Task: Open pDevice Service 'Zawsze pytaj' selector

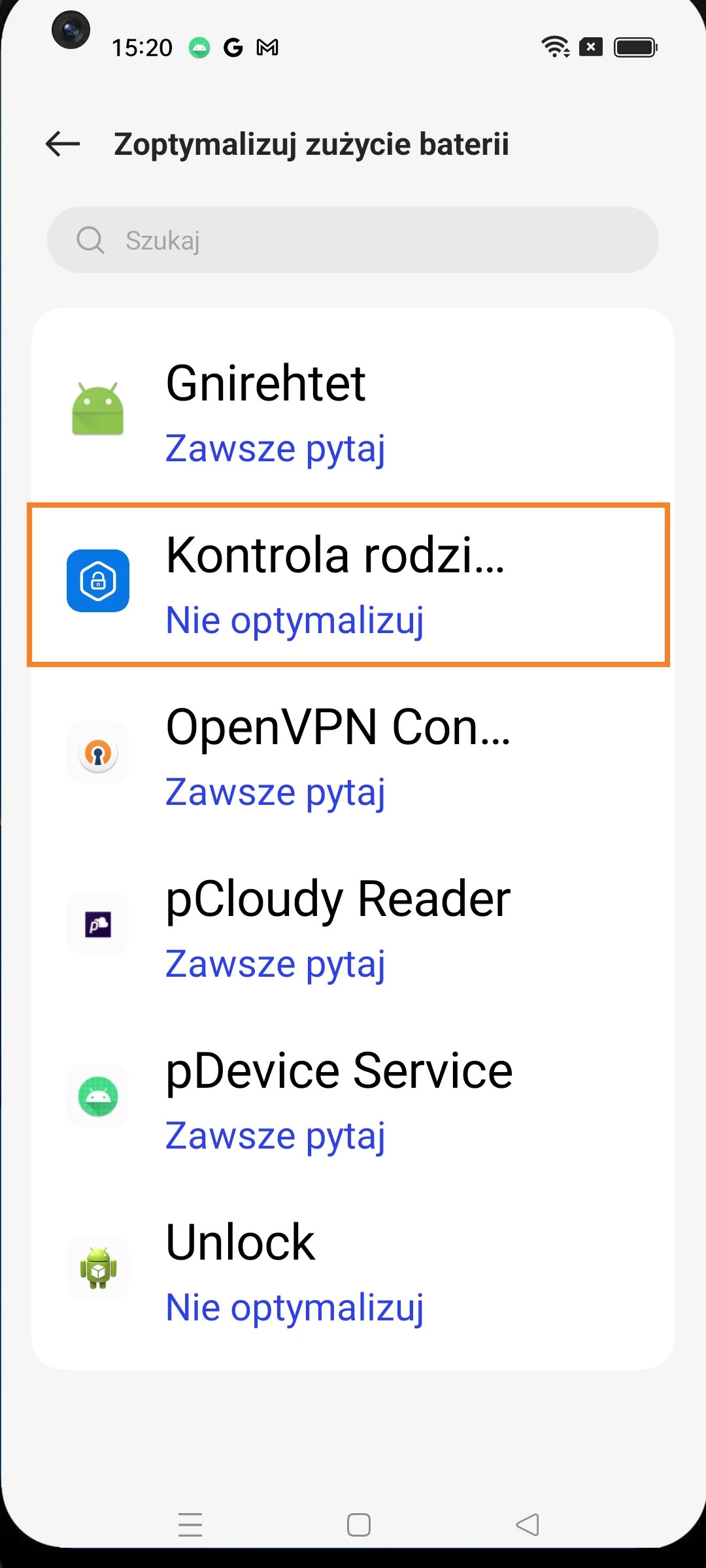Action: coord(275,1136)
